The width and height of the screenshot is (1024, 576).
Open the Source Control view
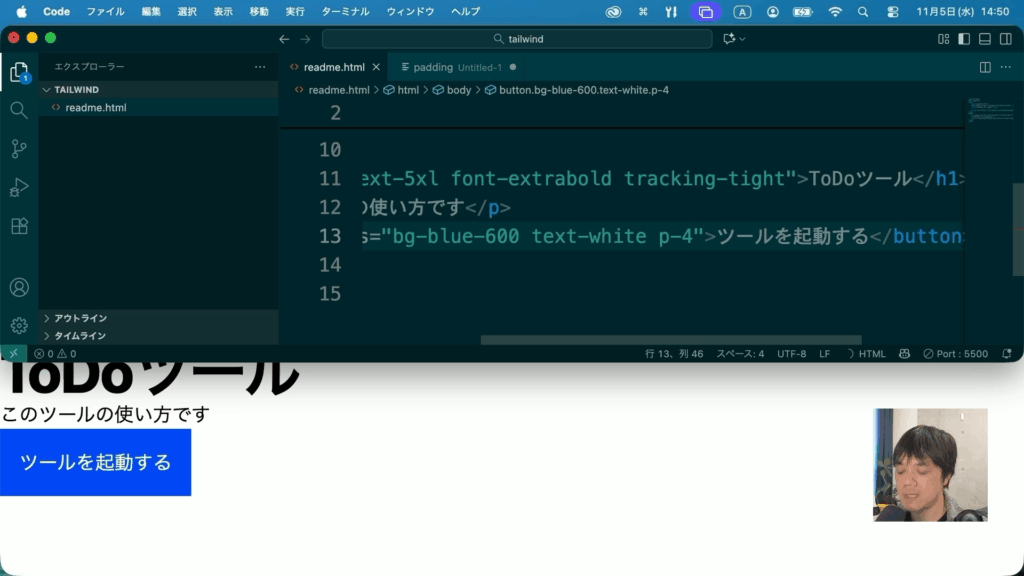(x=18, y=149)
